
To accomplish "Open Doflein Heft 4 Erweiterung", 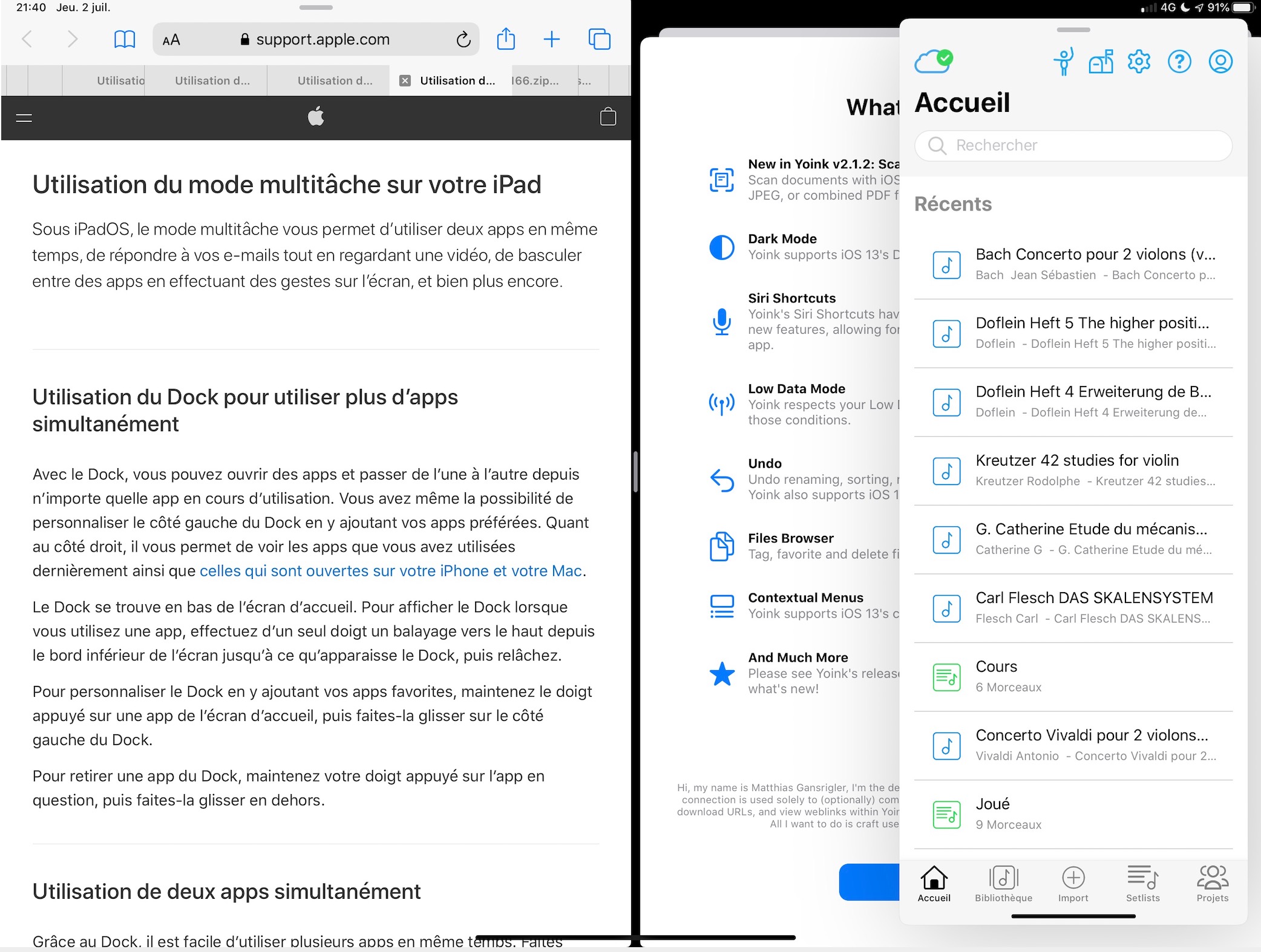I will 1073,402.
